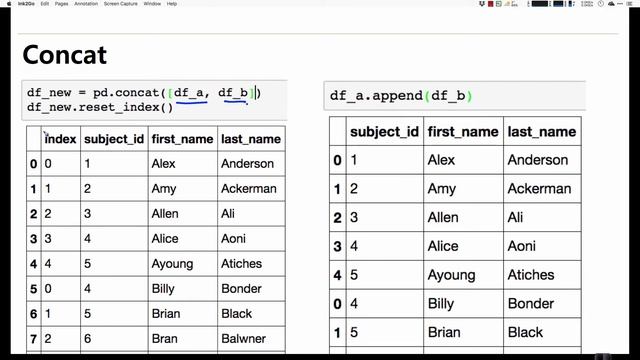The height and width of the screenshot is (360, 640).
Task: Click 'Amy' in the left table
Action: coord(164,189)
